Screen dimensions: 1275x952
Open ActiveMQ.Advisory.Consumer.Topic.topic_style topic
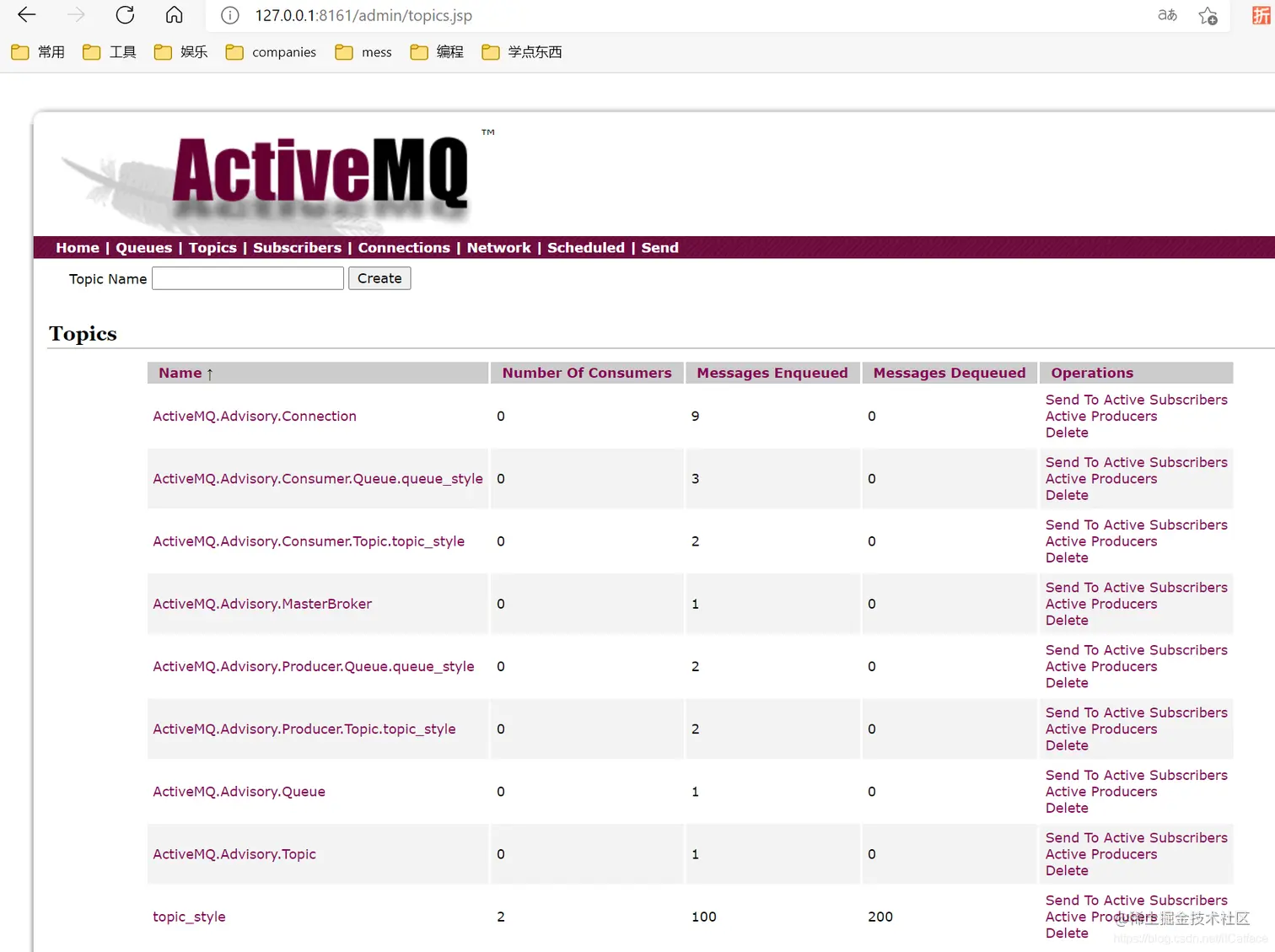(309, 541)
